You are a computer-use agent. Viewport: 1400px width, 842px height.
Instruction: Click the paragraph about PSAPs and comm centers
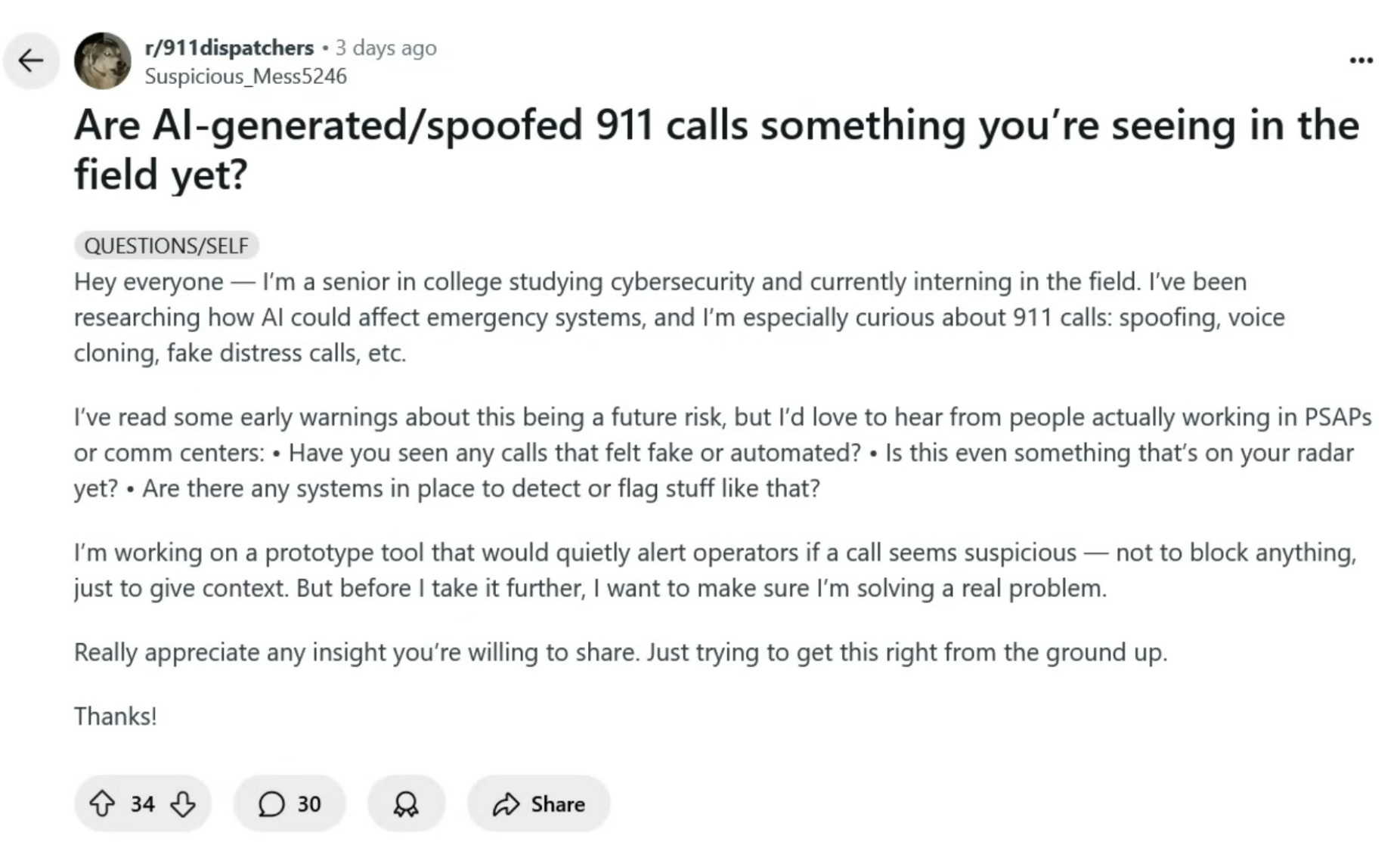pyautogui.click(x=723, y=453)
